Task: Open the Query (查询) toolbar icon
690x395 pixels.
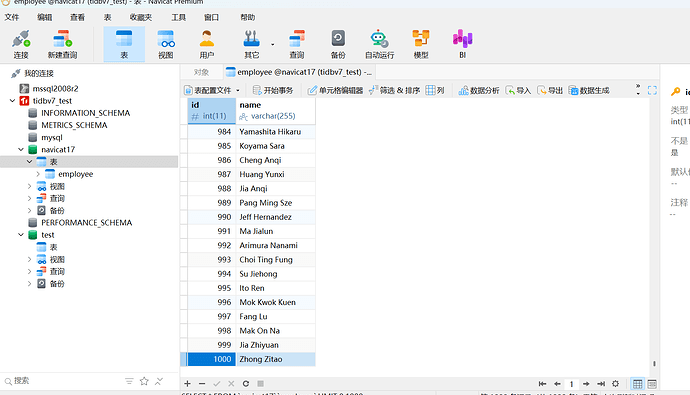Action: point(297,44)
